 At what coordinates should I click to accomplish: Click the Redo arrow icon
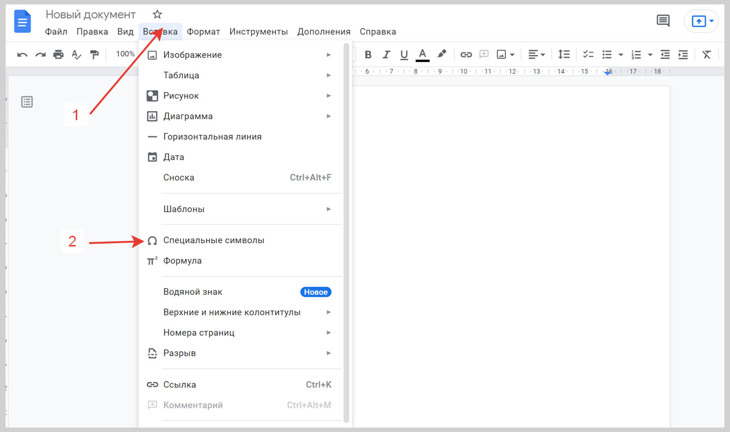click(41, 55)
